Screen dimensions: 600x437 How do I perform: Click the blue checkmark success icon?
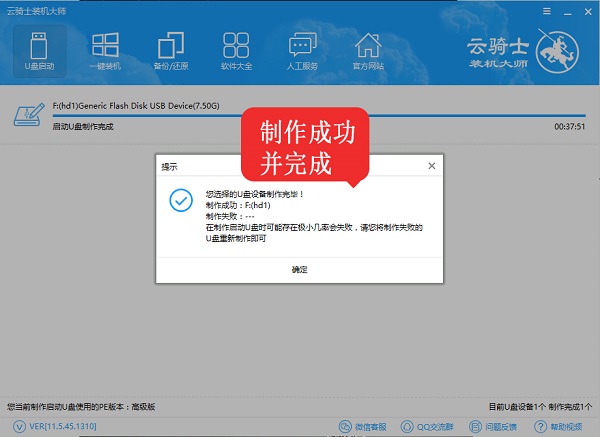coord(181,200)
